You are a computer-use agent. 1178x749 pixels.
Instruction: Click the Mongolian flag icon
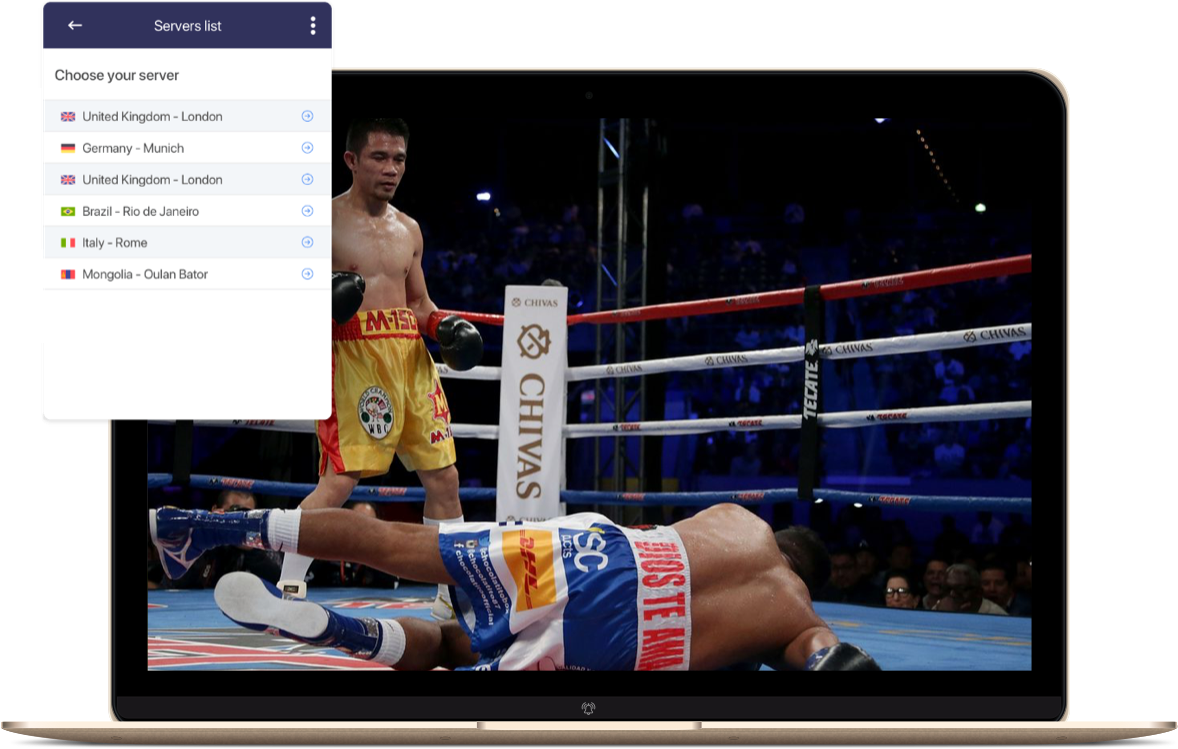point(68,274)
